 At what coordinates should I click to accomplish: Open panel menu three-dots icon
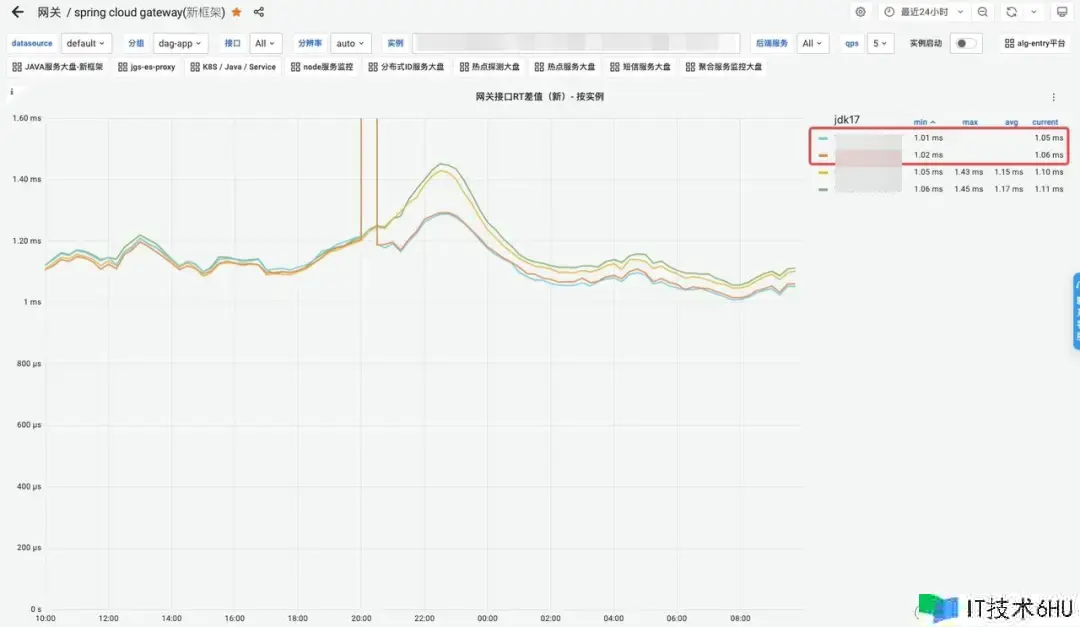coord(1053,97)
